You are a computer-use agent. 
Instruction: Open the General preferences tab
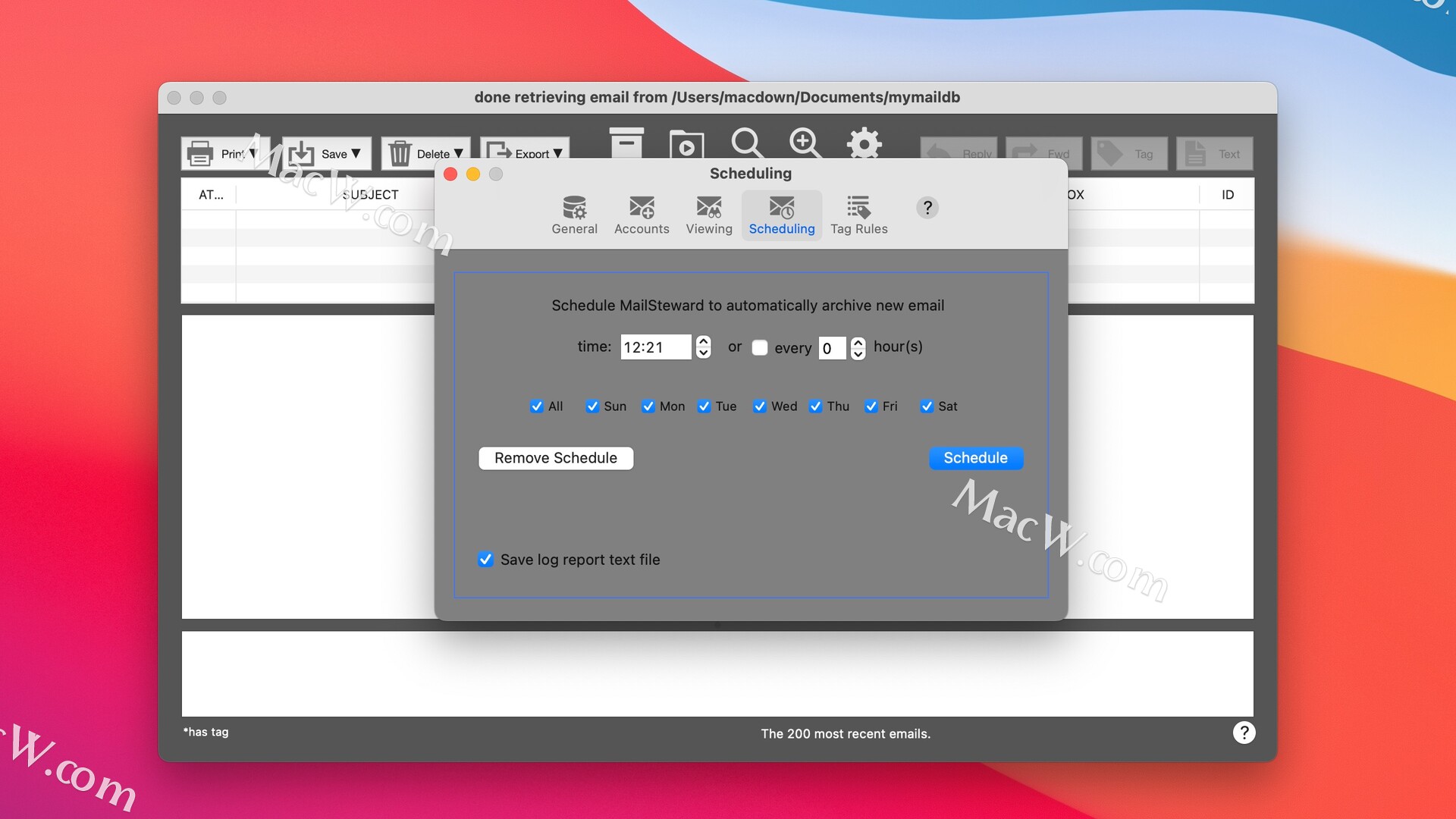(574, 215)
